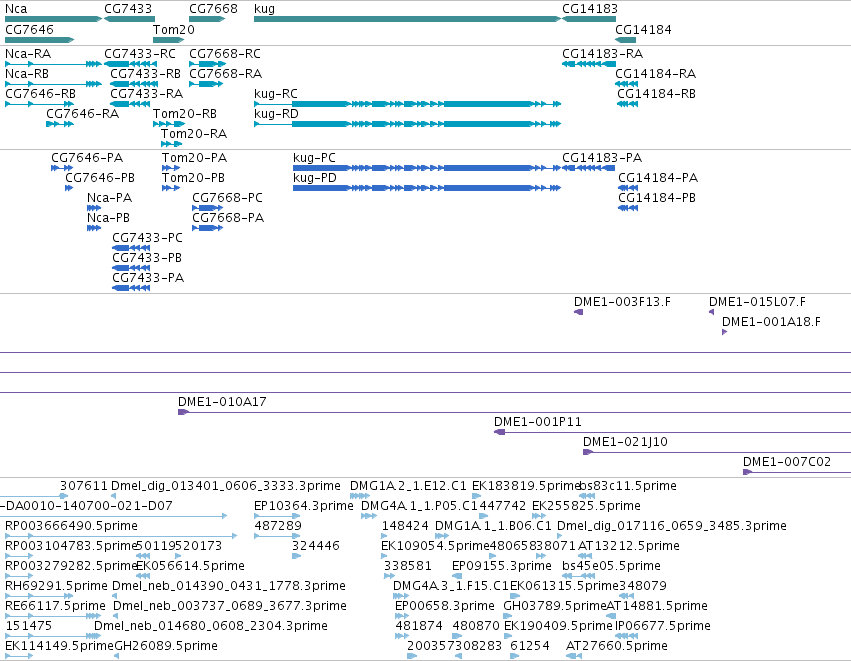Click the CG14184 gene feature

pos(625,40)
